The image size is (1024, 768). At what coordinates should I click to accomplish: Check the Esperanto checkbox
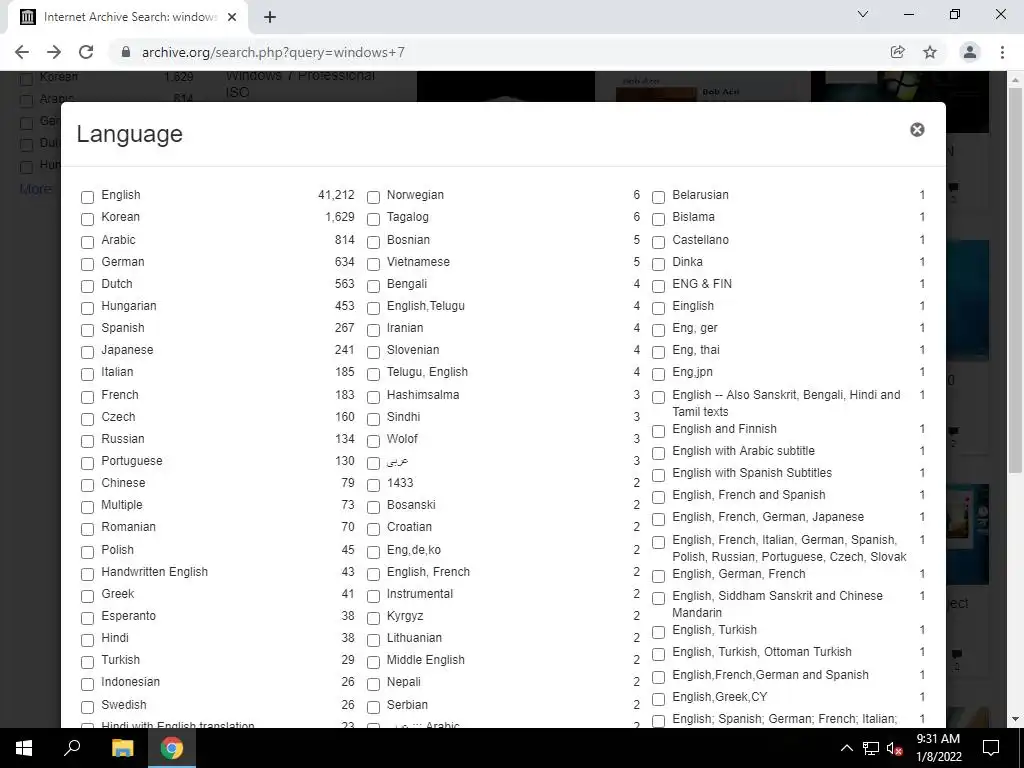tap(88, 618)
